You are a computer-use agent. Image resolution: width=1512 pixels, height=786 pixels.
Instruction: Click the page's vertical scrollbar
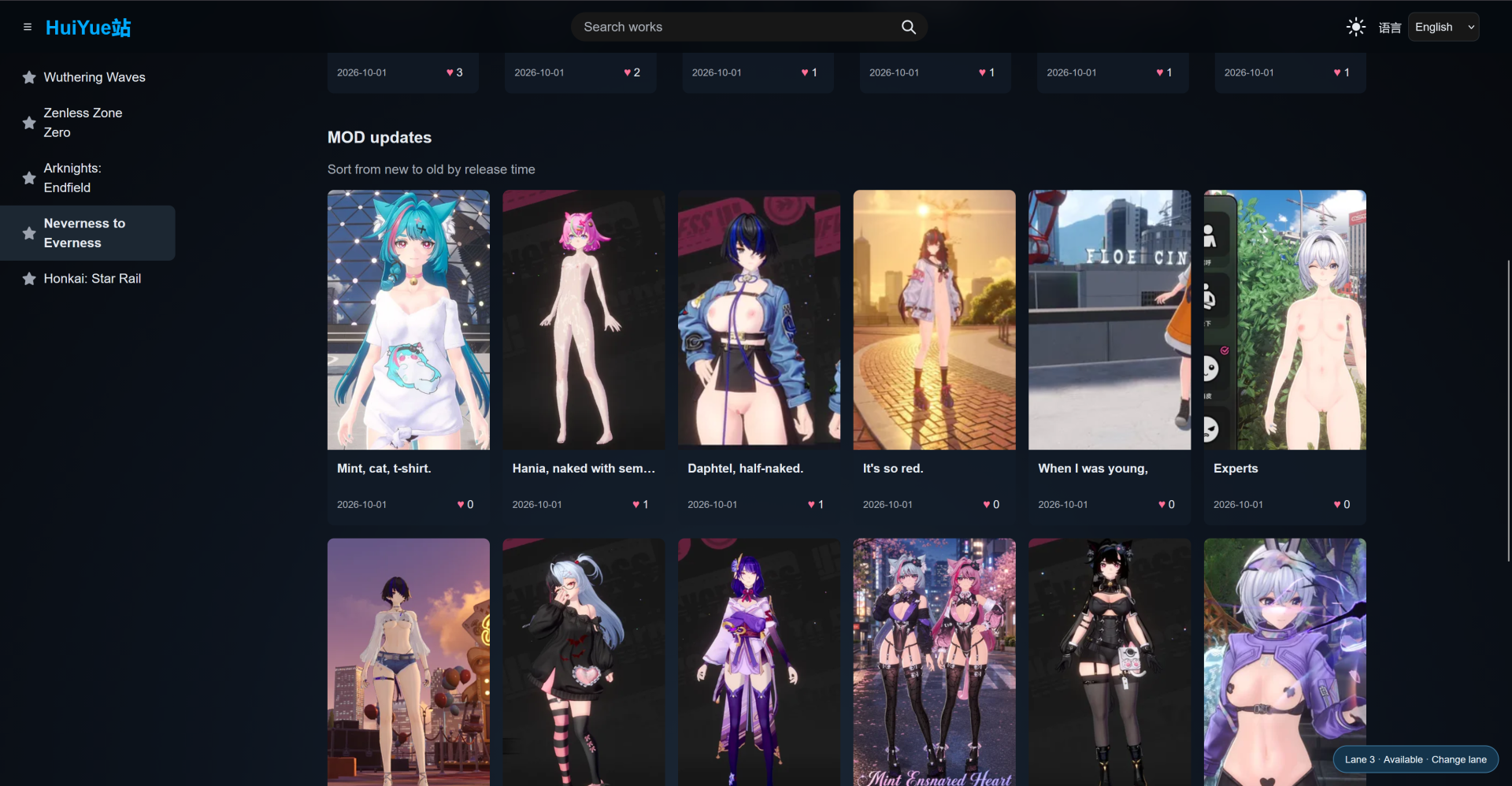[x=1508, y=410]
